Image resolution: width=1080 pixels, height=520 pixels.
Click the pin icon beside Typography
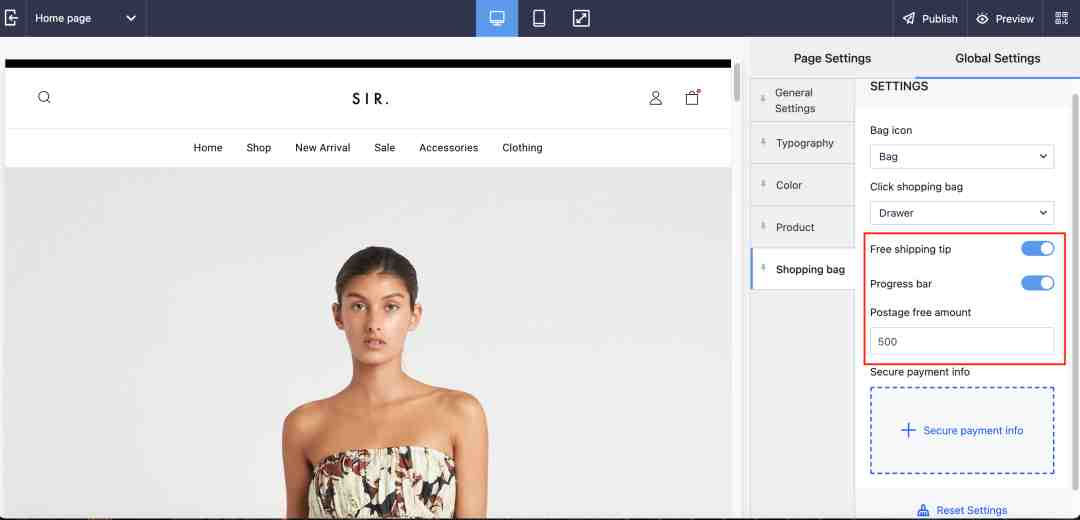763,143
